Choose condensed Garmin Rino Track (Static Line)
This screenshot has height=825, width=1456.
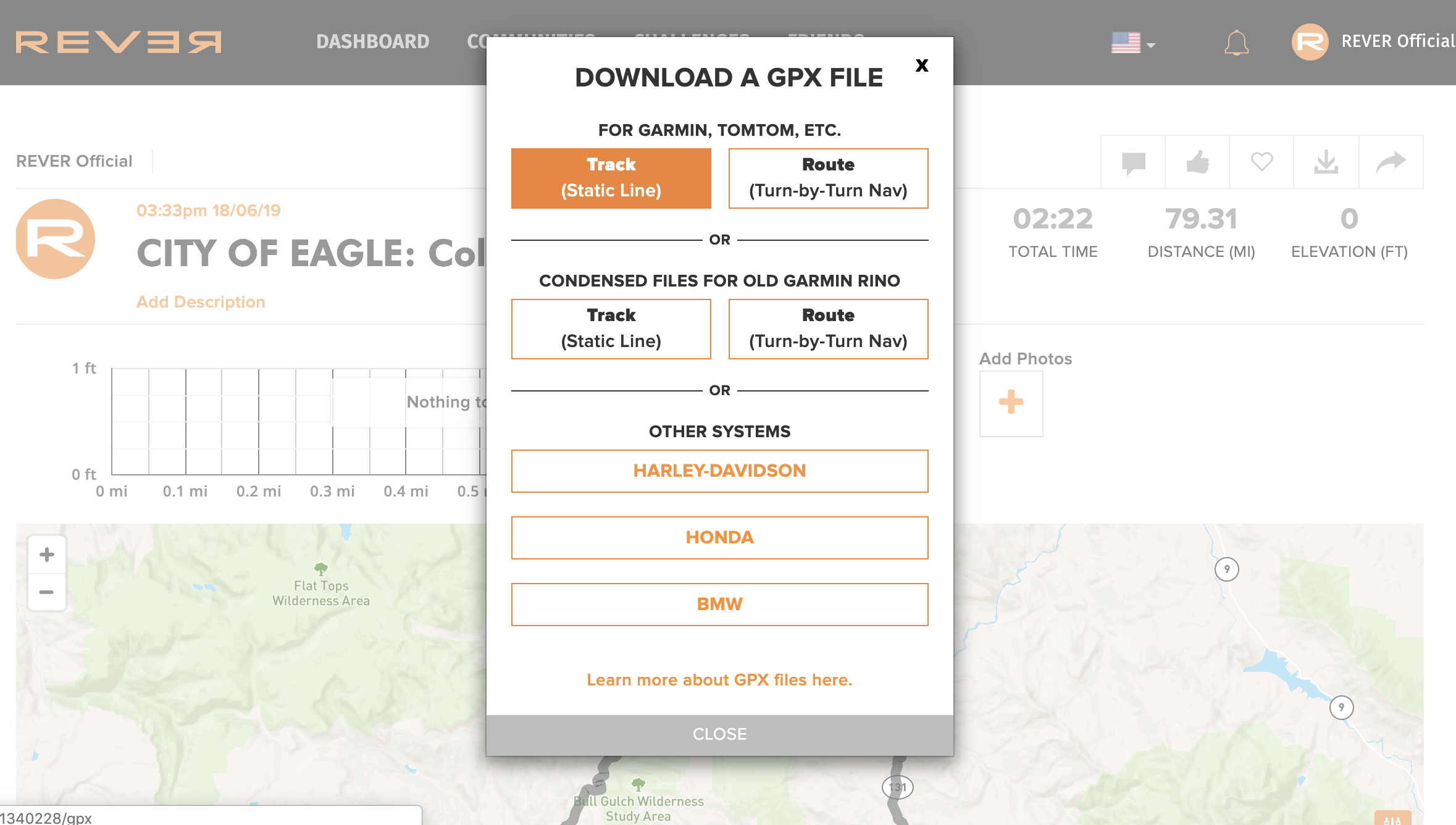pyautogui.click(x=611, y=329)
